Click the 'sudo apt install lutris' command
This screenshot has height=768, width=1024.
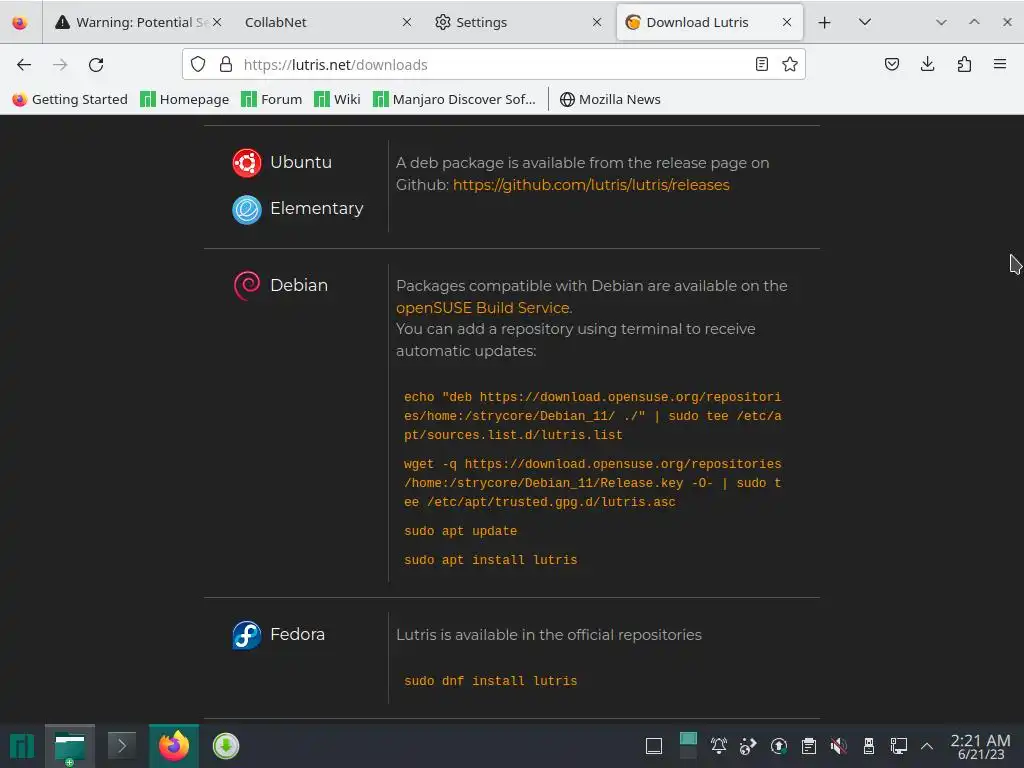click(490, 560)
